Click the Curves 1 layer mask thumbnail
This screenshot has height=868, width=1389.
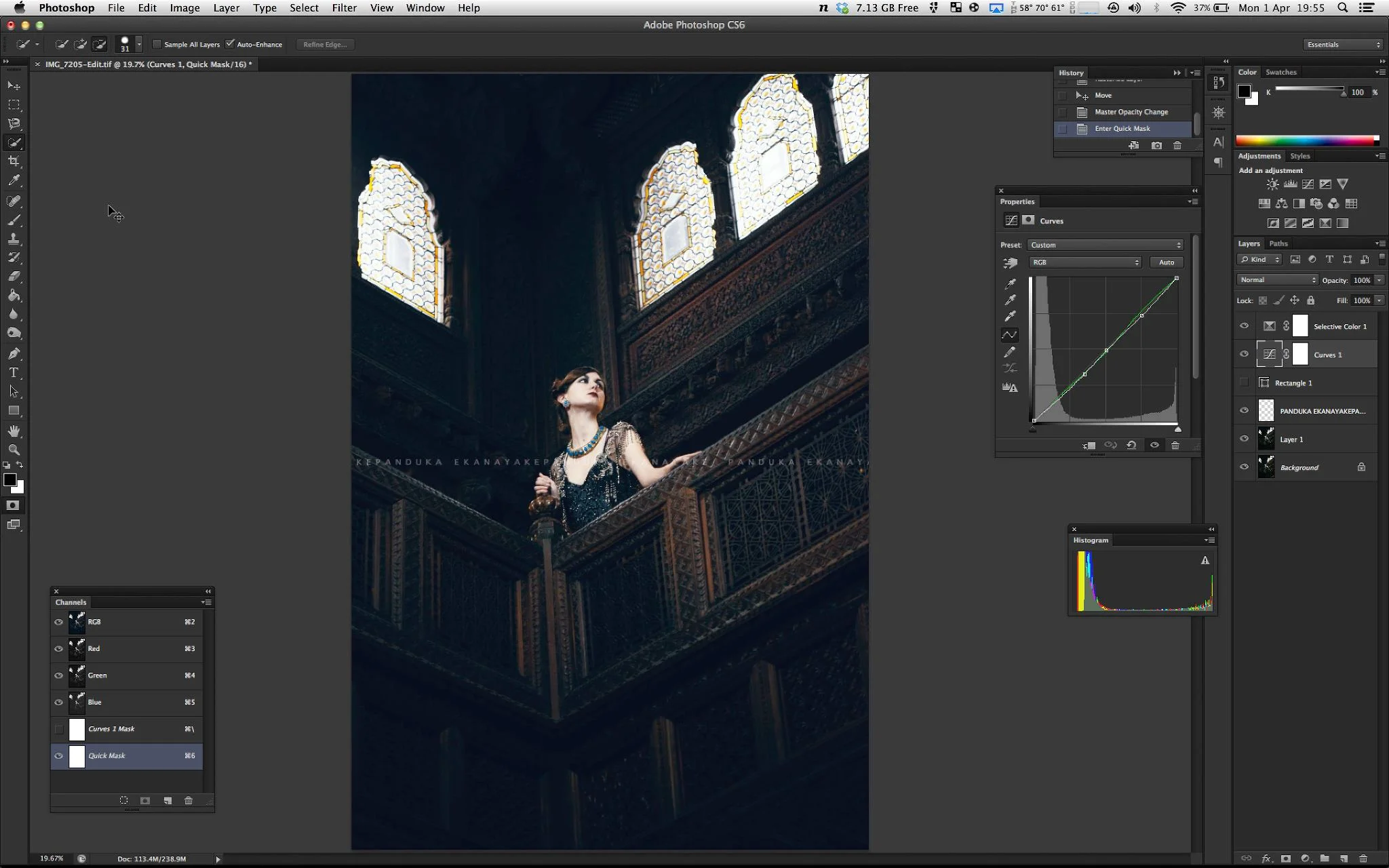point(1299,354)
